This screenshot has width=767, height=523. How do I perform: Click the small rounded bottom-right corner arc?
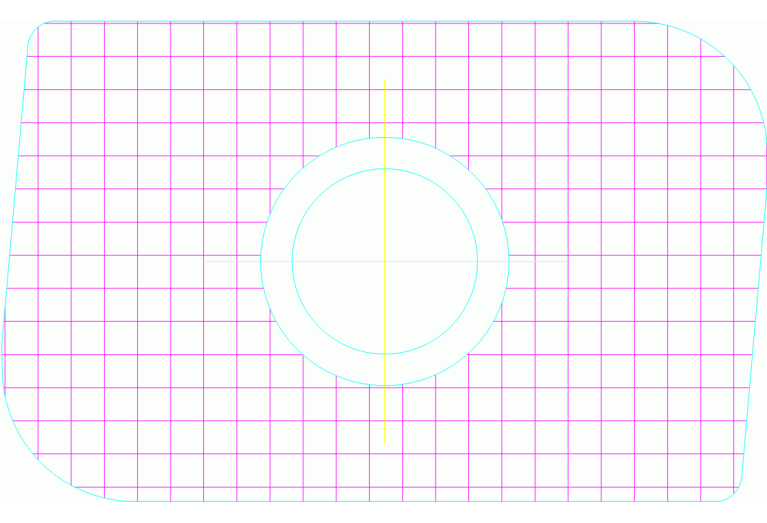[x=736, y=494]
